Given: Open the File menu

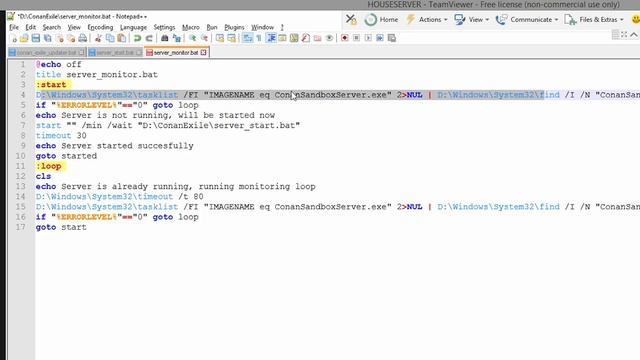Looking at the screenshot, I should point(14,27).
